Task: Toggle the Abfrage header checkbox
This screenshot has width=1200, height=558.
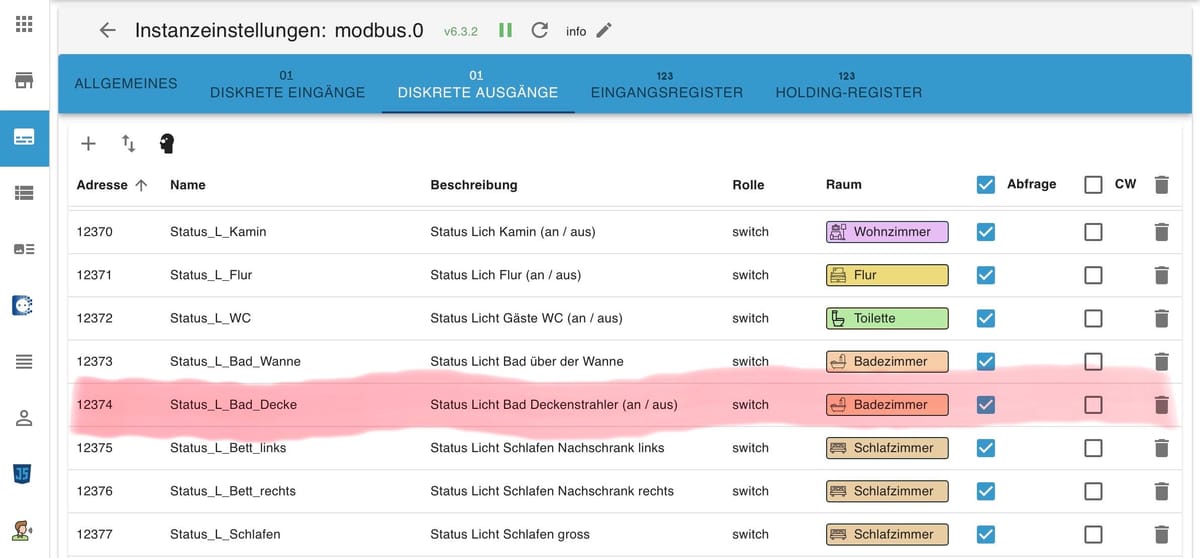Action: [x=986, y=184]
